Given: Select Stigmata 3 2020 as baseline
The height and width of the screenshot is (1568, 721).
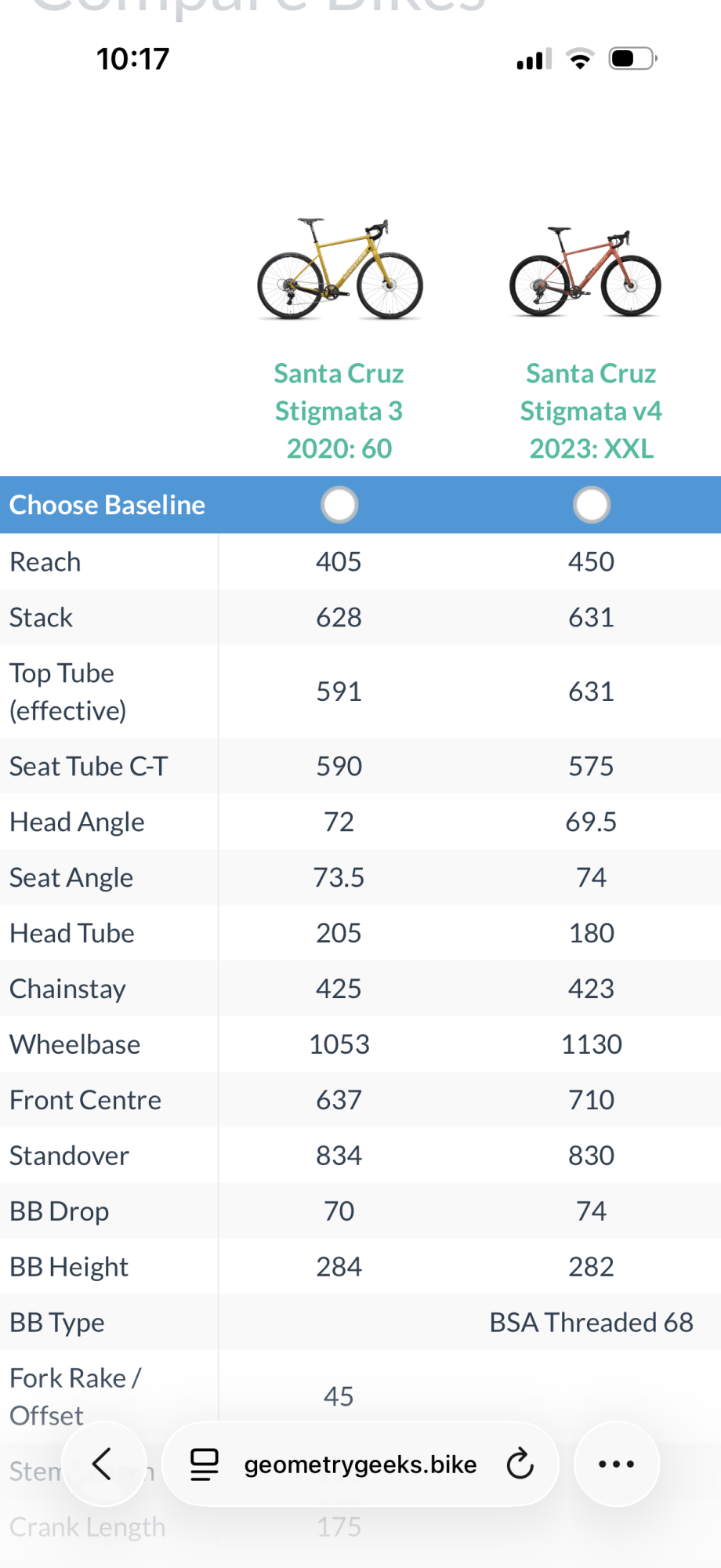Looking at the screenshot, I should (x=339, y=505).
